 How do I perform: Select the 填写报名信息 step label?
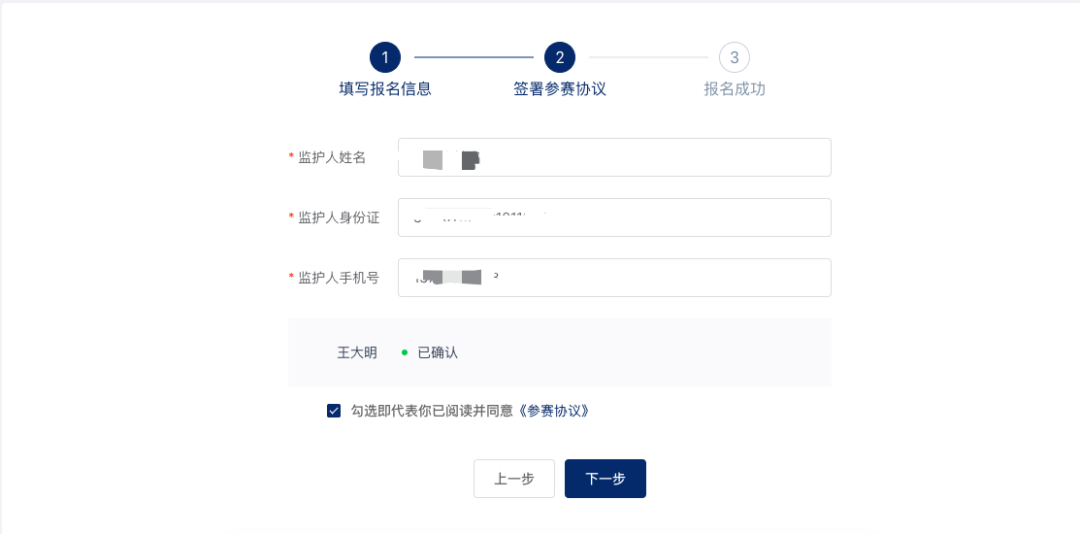385,89
